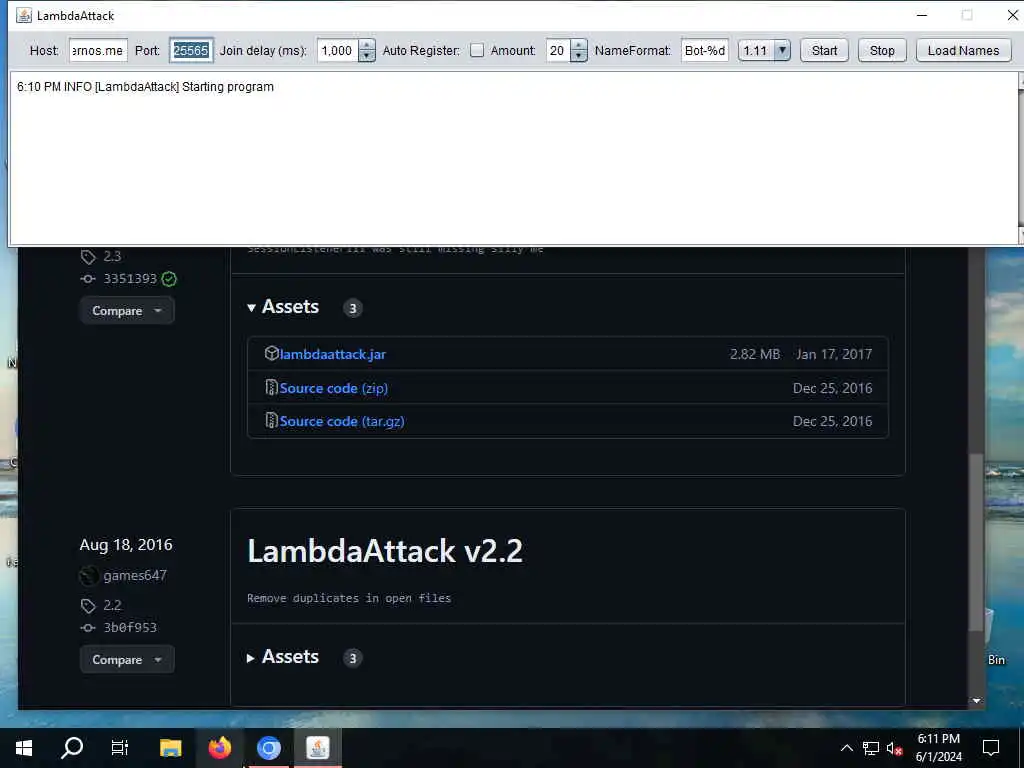This screenshot has width=1024, height=768.
Task: Select the NameFormat Bot-%d field
Action: [x=705, y=50]
